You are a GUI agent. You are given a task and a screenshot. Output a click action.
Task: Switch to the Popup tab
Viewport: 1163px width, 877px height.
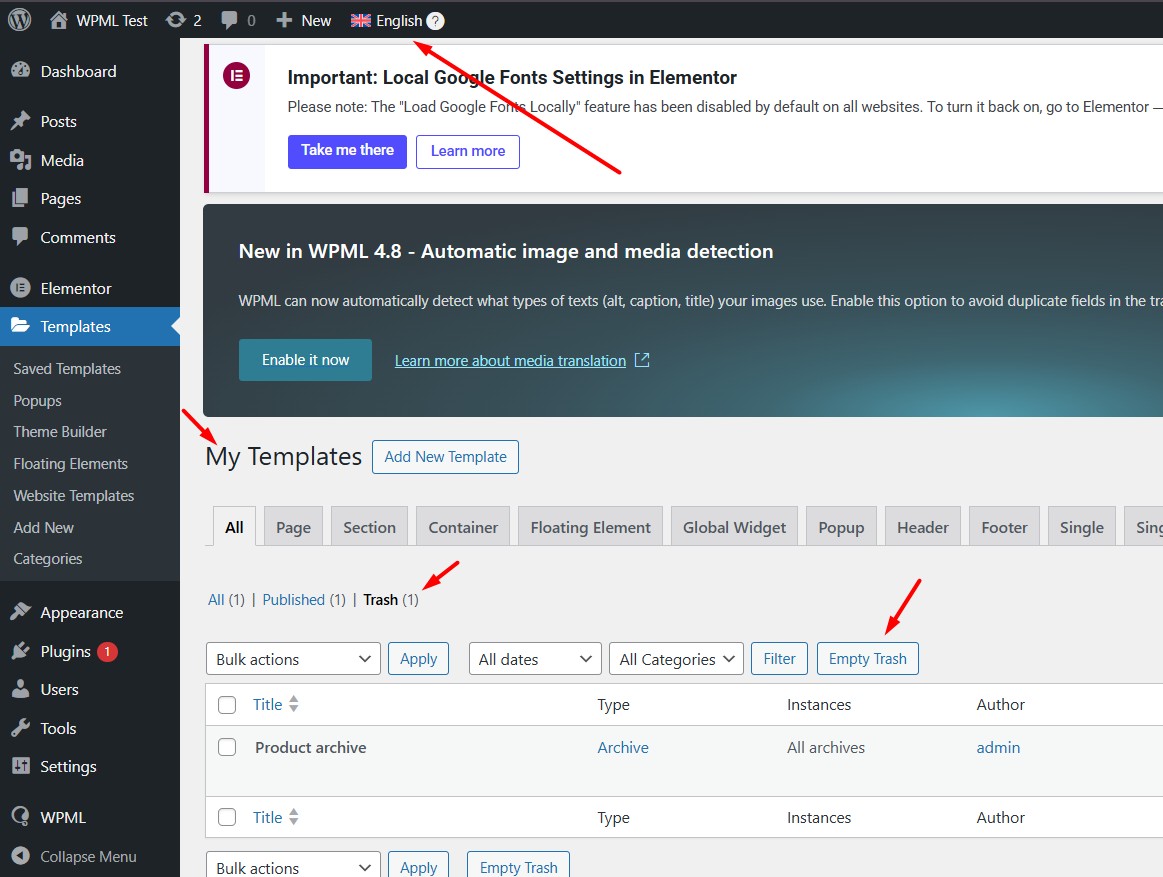tap(841, 527)
